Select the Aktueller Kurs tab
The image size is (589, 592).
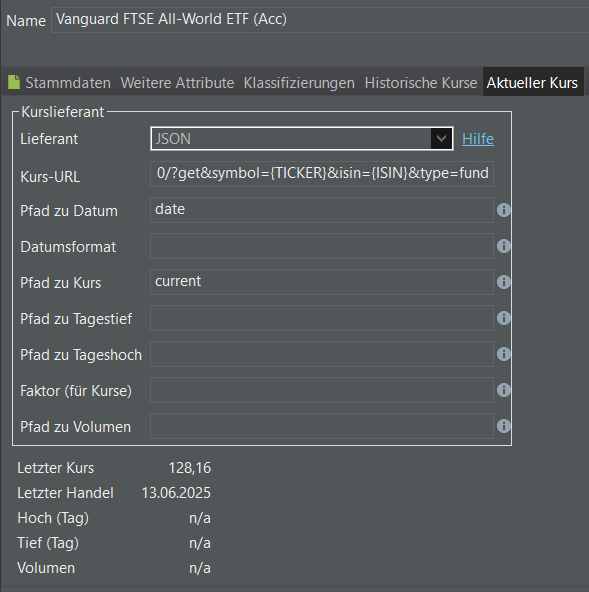pos(532,83)
